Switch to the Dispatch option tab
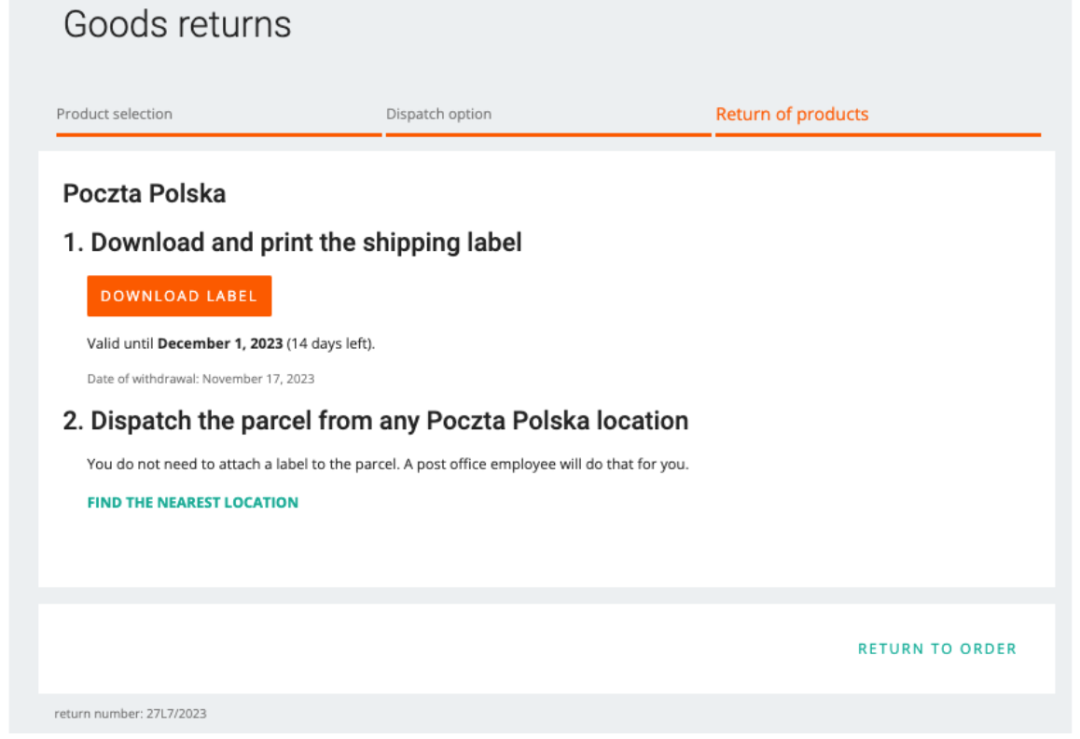The image size is (1080, 739). point(439,114)
